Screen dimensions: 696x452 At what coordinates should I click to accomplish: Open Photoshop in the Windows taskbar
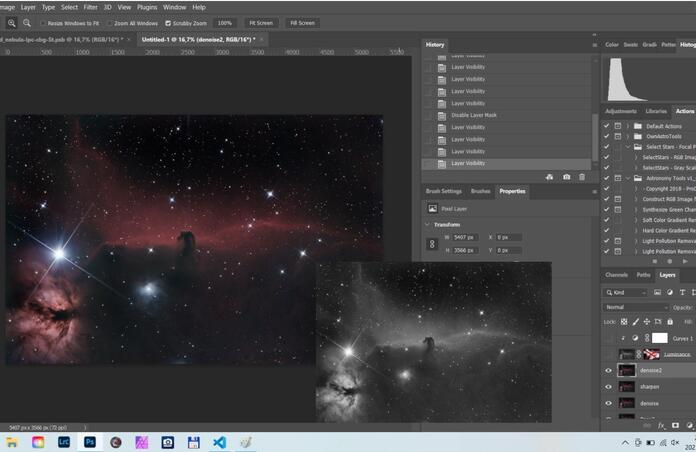click(90, 442)
